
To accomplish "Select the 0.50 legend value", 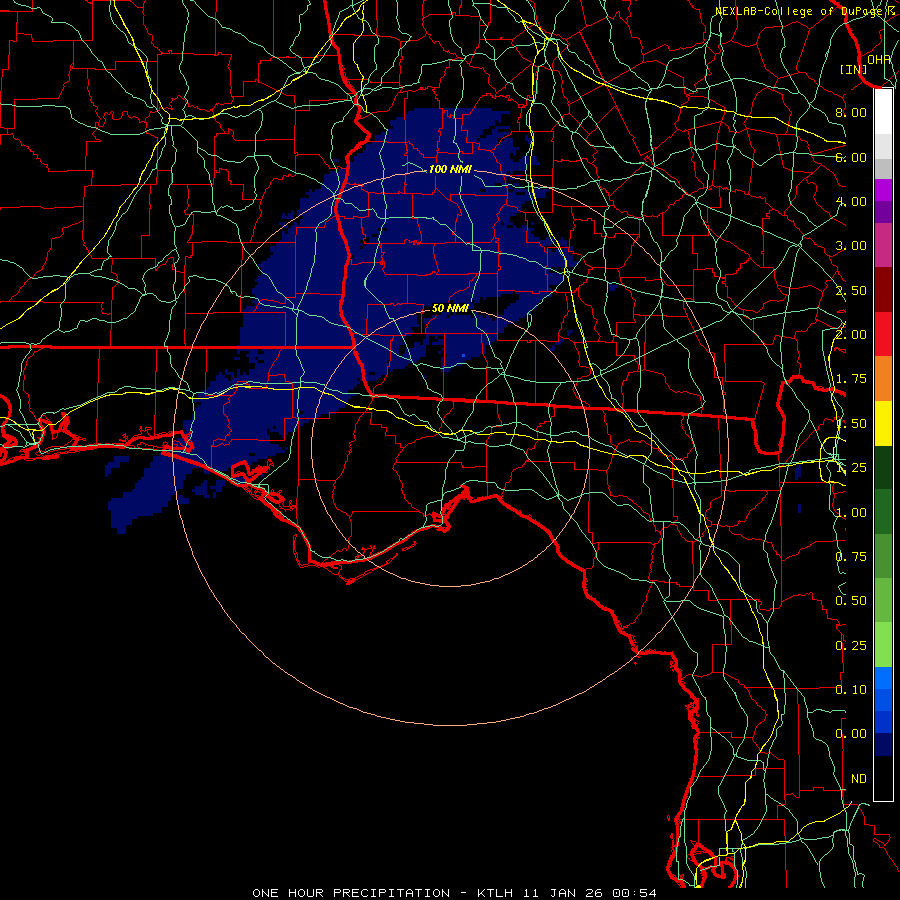I will pyautogui.click(x=851, y=601).
